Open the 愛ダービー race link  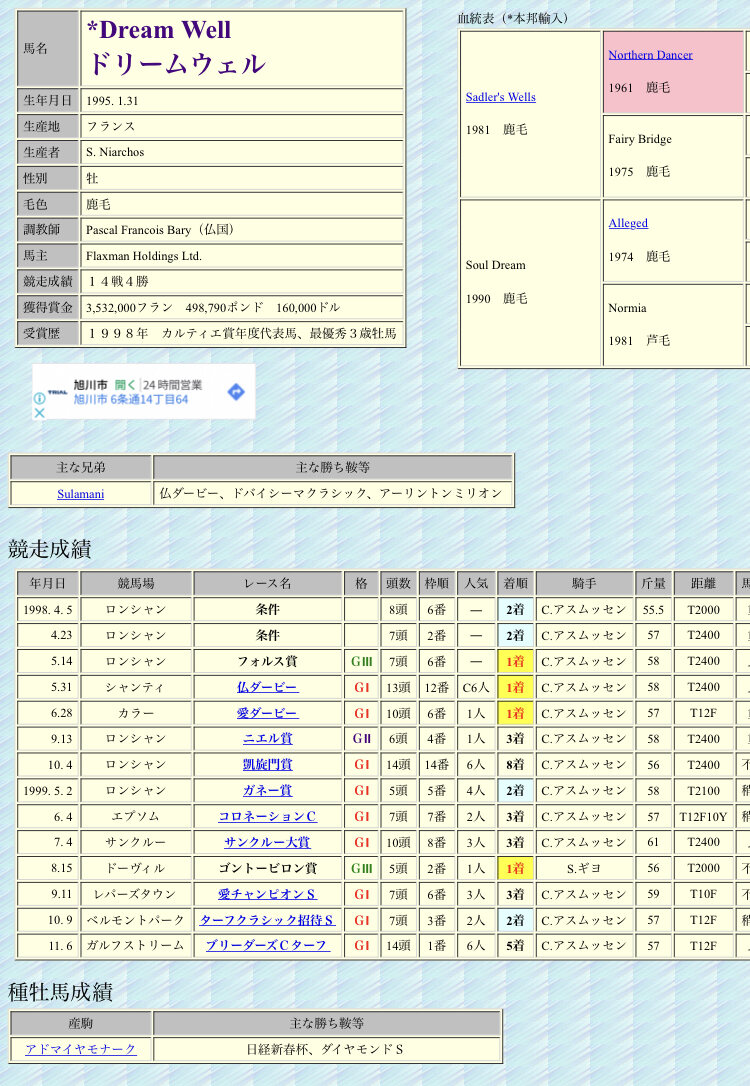click(x=267, y=713)
